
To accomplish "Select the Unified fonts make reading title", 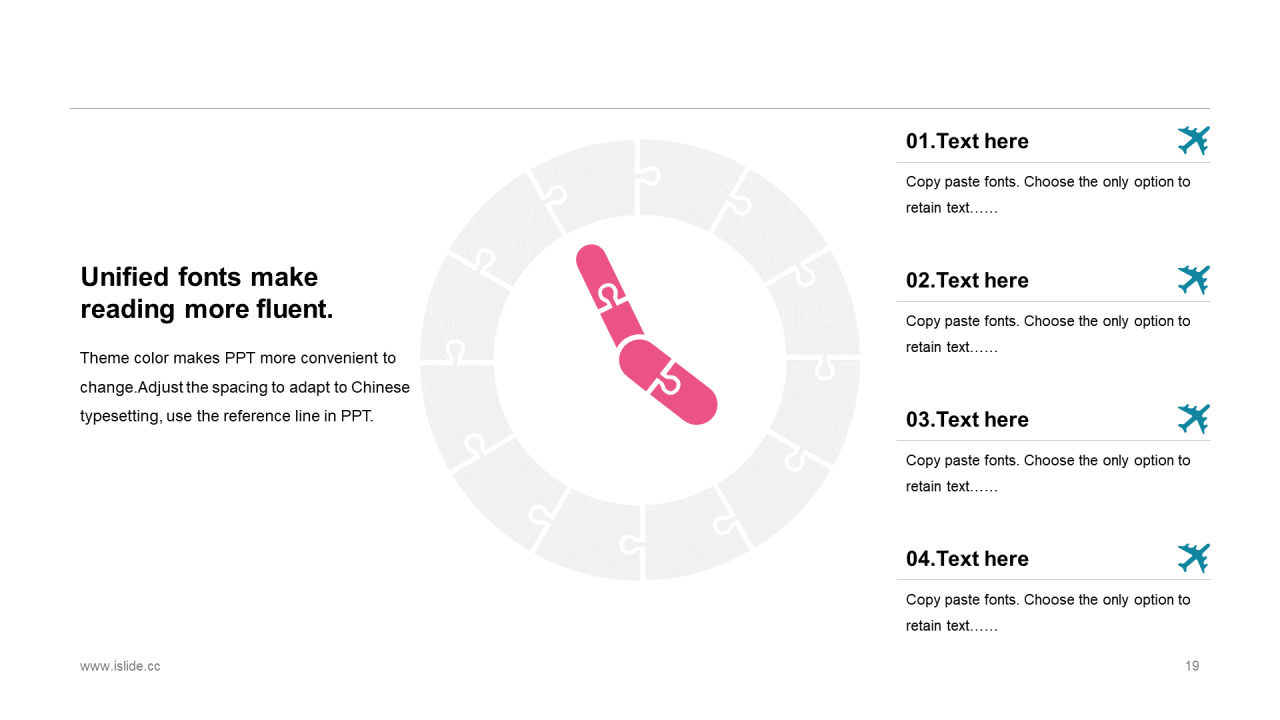I will 207,293.
